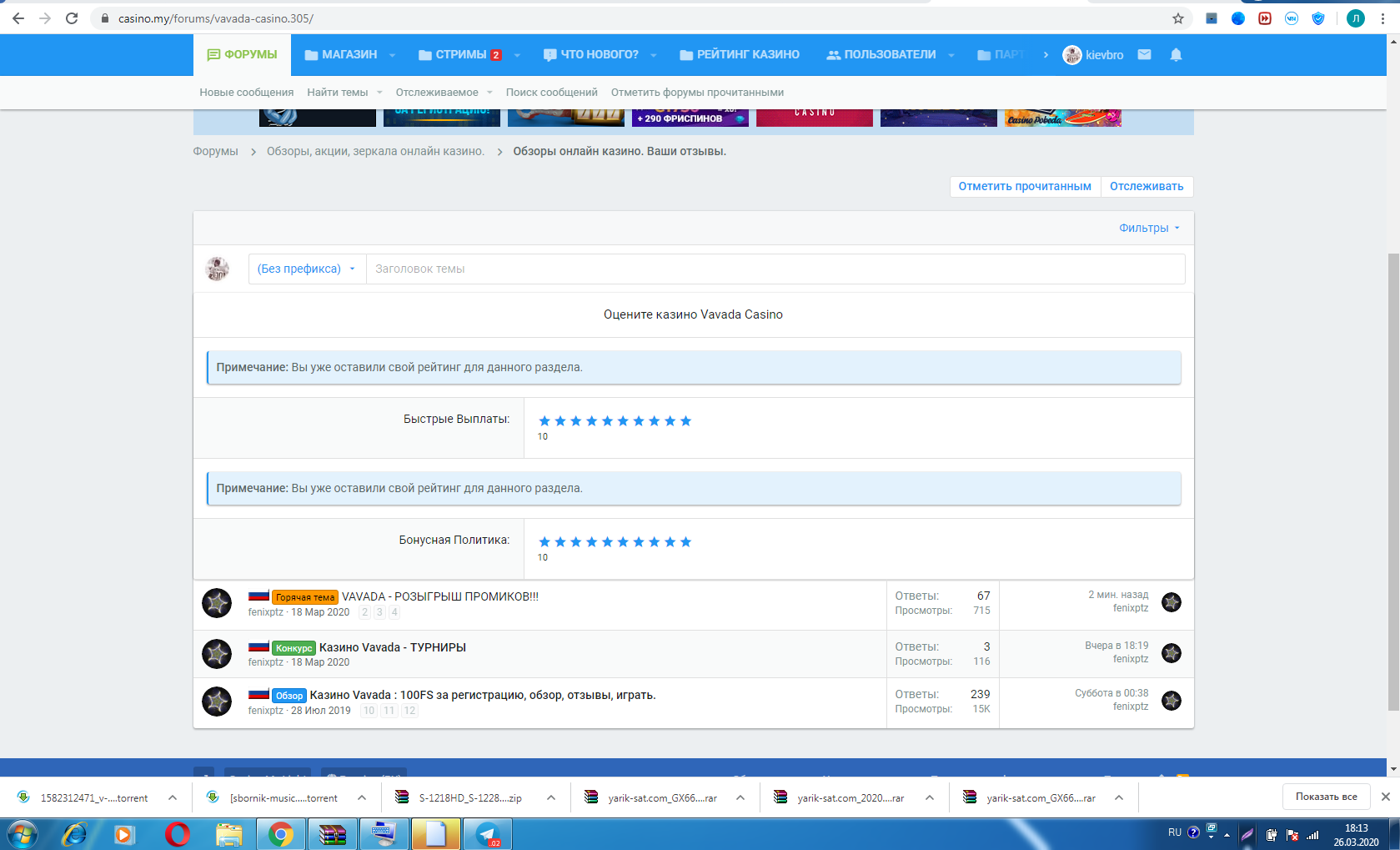Screen dimensions: 1400x850
Task: Open thread Казино Vavada - ТУРНИРЫ
Action: (x=393, y=647)
